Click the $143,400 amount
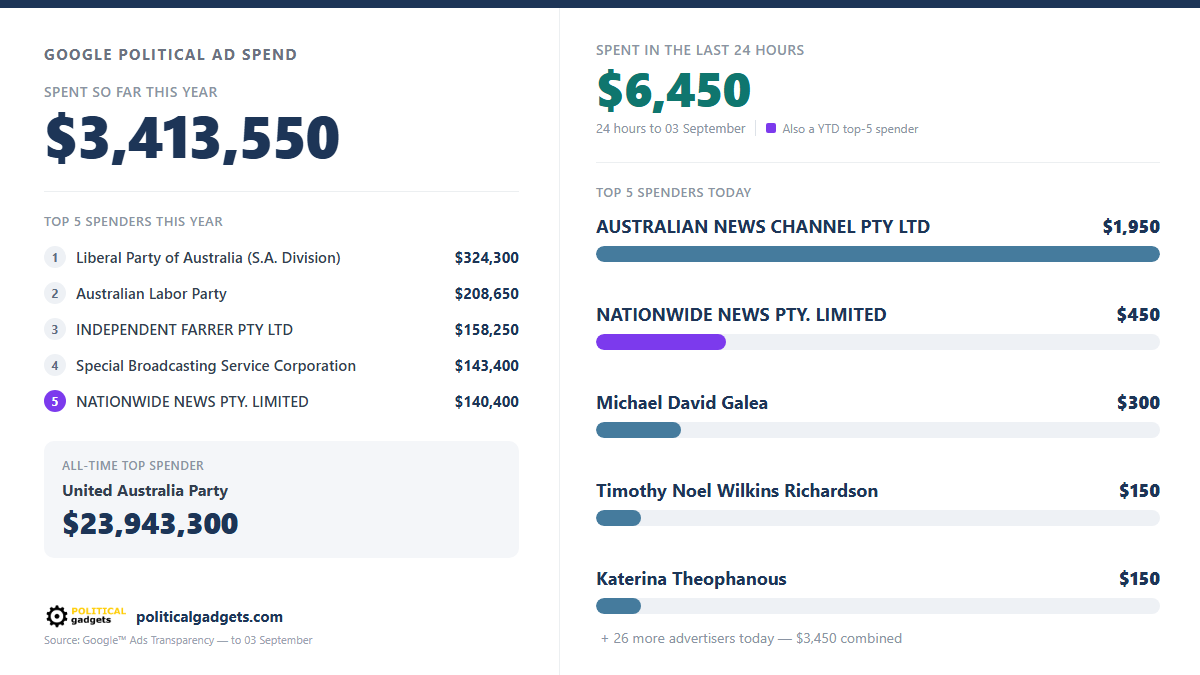This screenshot has width=1200, height=675. coord(487,366)
